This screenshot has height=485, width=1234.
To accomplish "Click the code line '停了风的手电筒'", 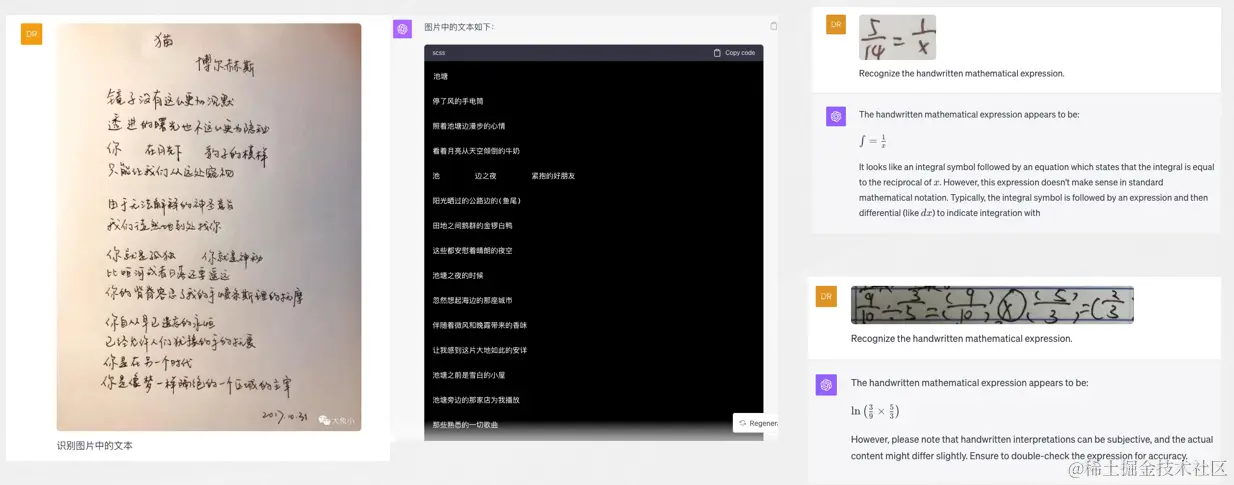I will (458, 101).
